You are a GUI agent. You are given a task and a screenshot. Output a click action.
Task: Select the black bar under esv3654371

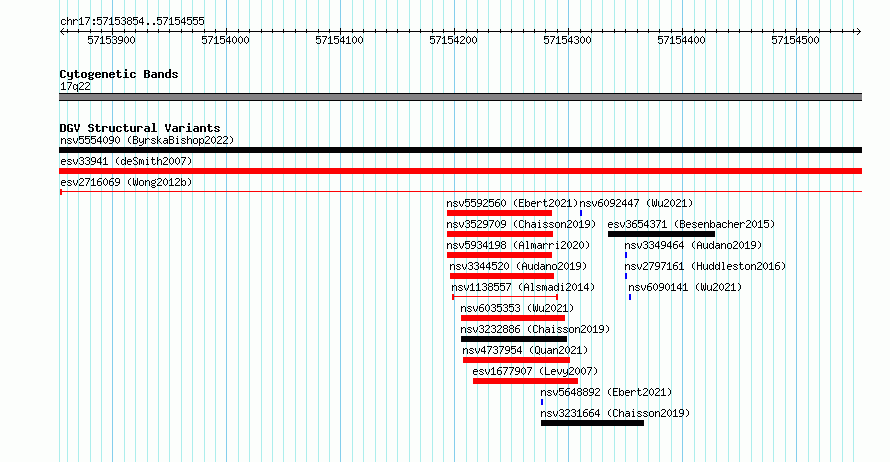tap(661, 234)
